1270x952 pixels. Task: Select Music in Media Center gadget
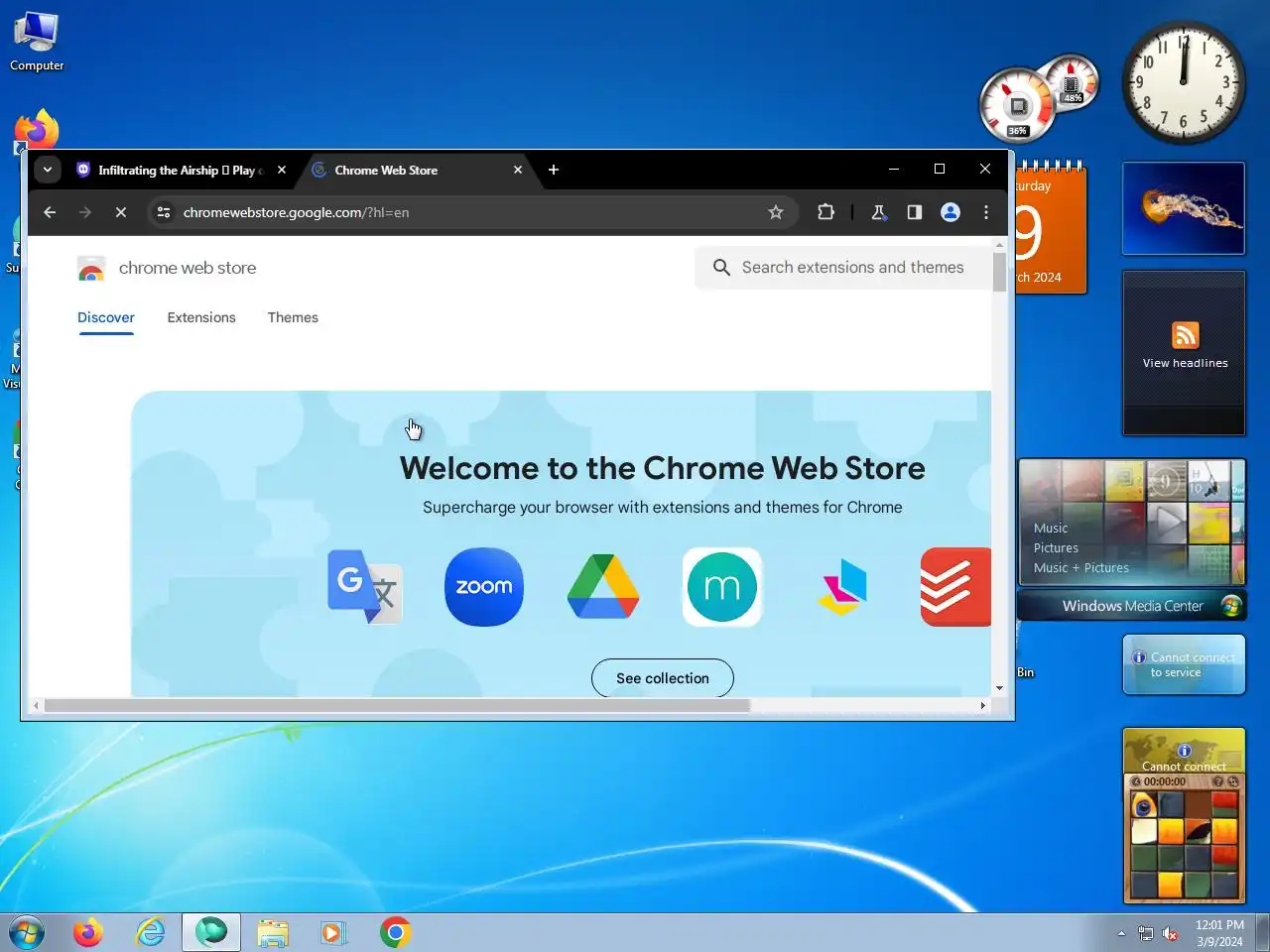pos(1051,528)
